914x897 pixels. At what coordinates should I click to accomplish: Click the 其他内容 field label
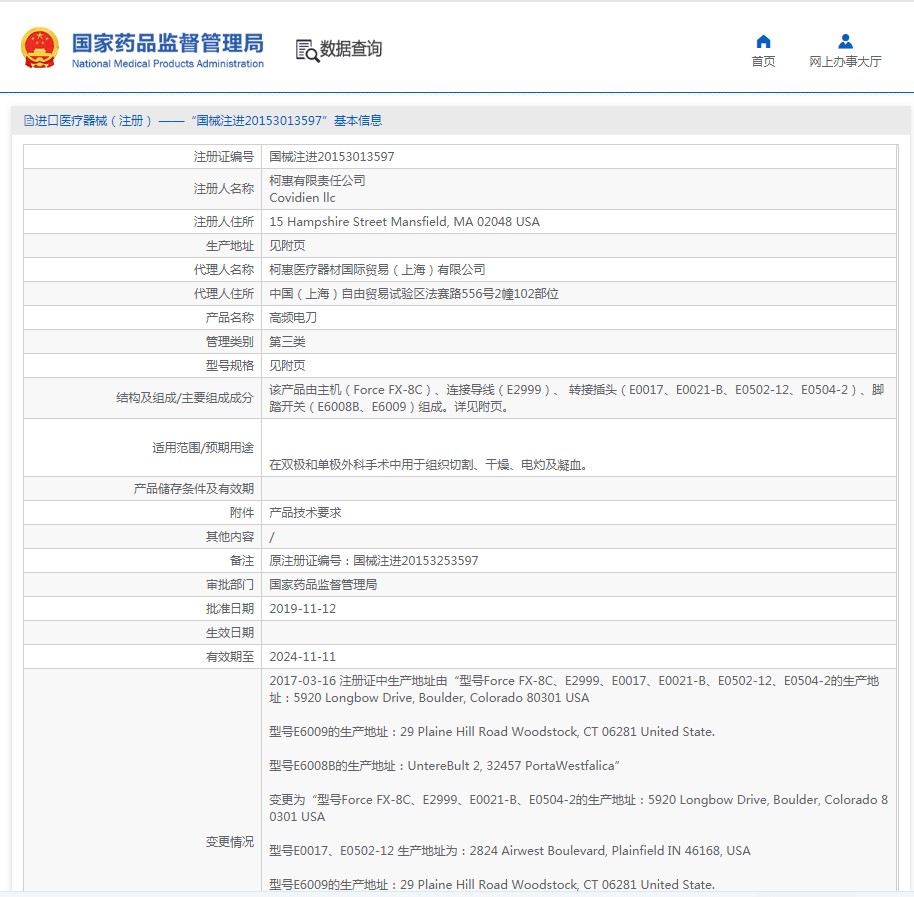click(x=230, y=537)
